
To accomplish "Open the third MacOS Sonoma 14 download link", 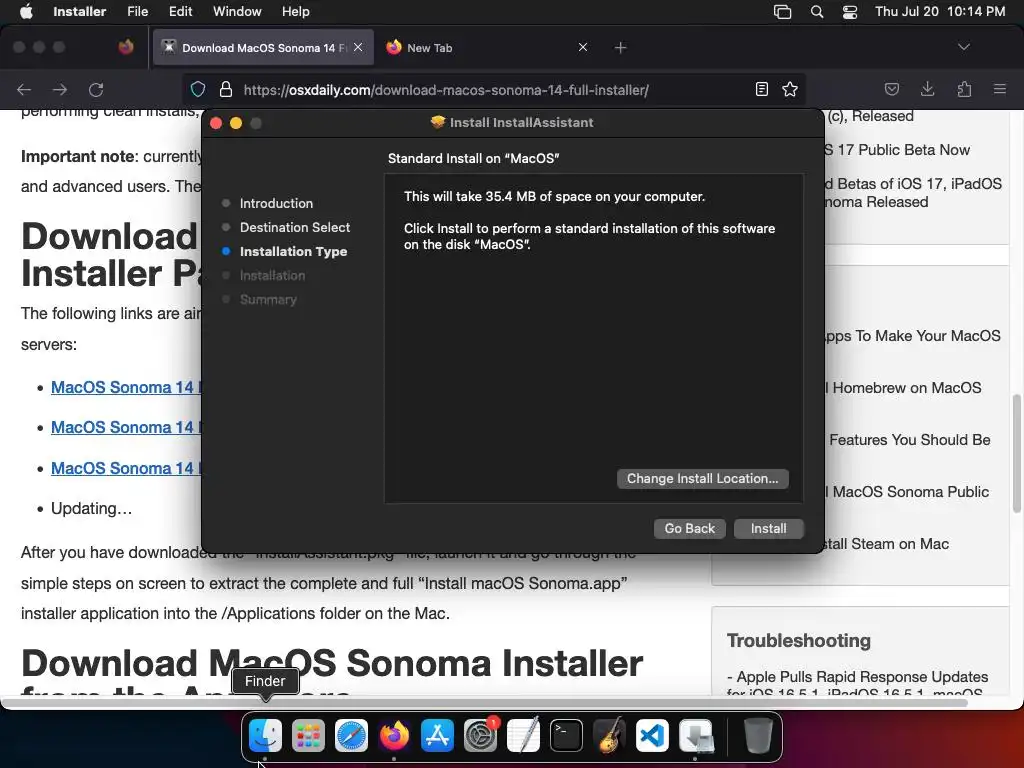I will (x=126, y=468).
